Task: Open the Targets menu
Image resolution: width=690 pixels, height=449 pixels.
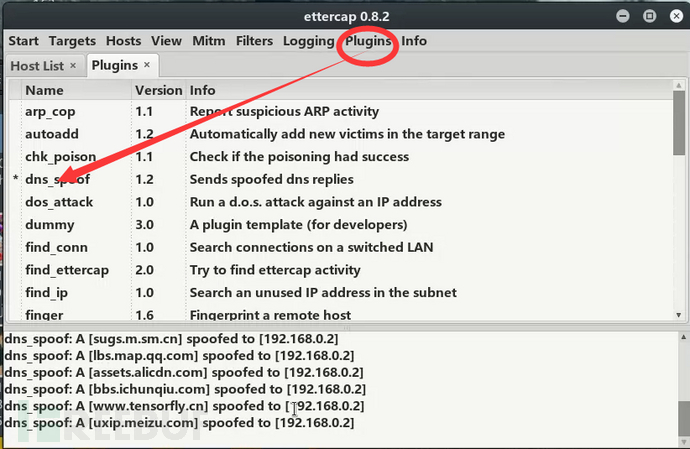Action: click(72, 41)
